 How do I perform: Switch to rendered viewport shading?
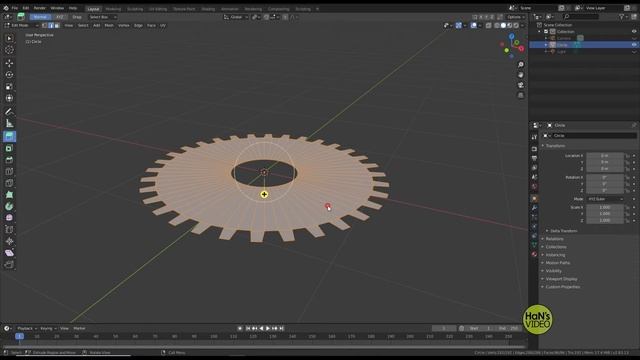point(516,25)
